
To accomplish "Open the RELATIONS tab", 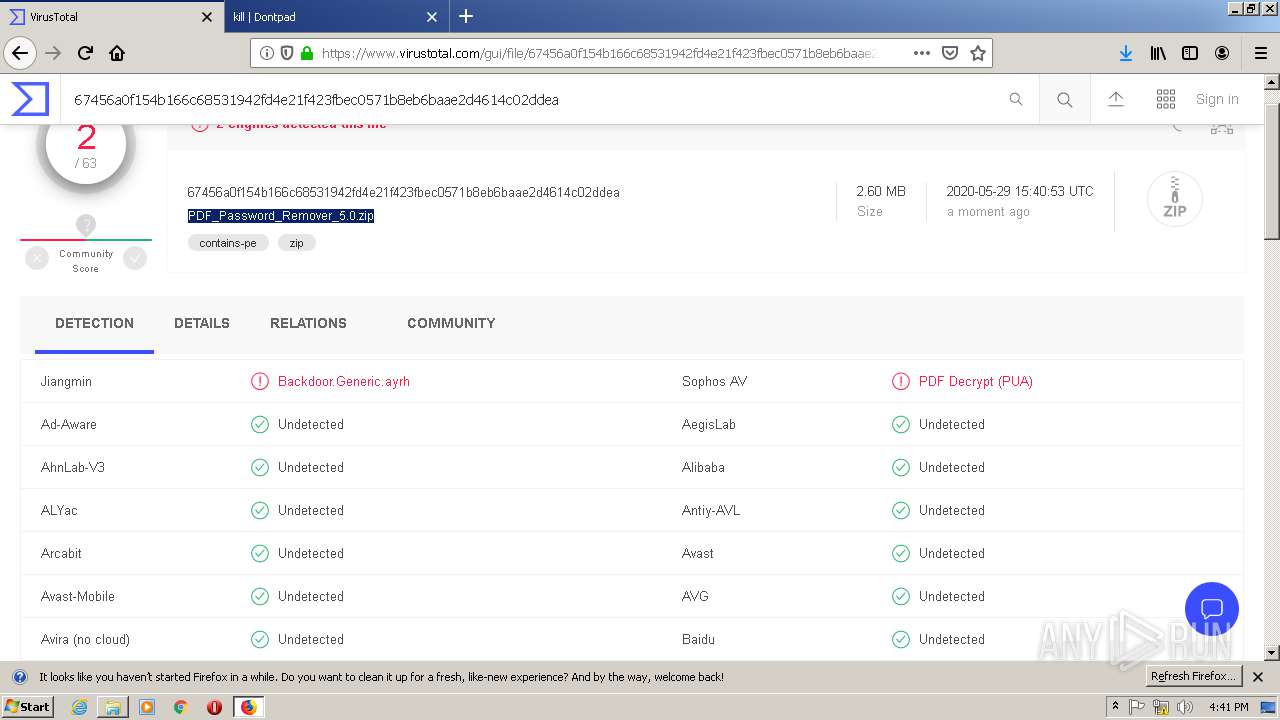I will pyautogui.click(x=308, y=323).
